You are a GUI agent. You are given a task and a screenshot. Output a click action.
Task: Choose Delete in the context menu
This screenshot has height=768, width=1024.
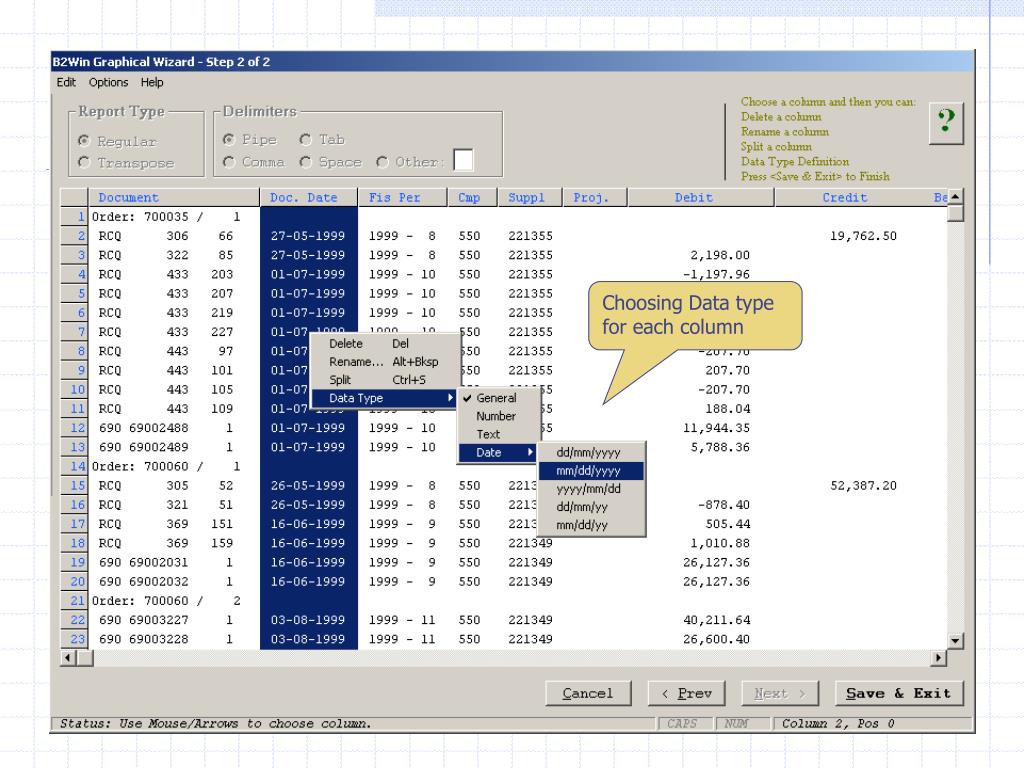(x=384, y=344)
